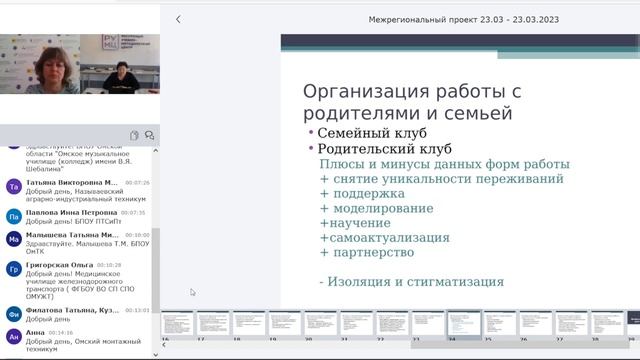The image size is (640, 360).
Task: Click slide line '+ моделирование'
Action: point(377,208)
